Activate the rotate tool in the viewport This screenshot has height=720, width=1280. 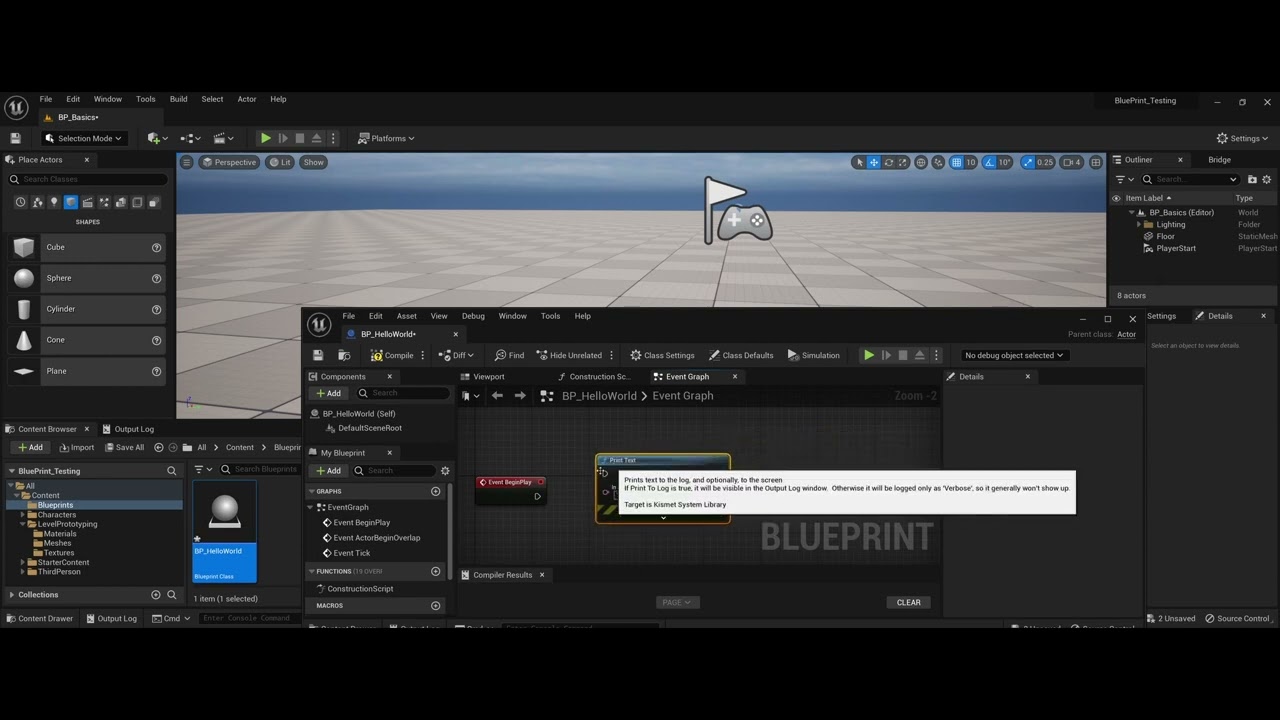click(x=888, y=162)
